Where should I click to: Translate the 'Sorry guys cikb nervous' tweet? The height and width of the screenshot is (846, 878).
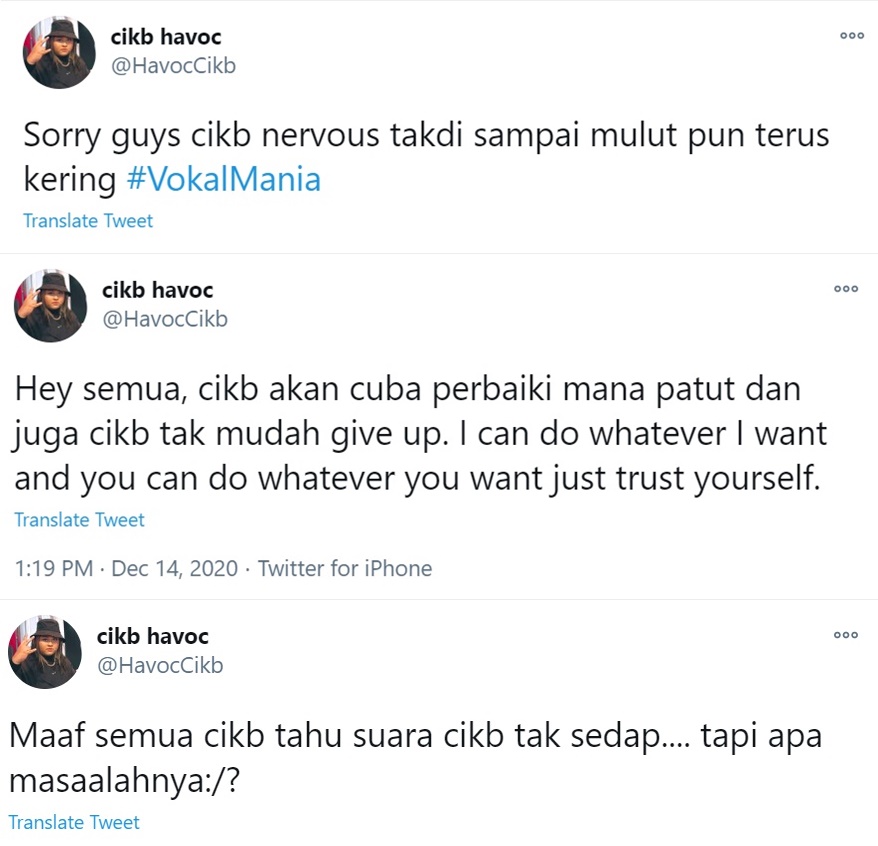click(88, 221)
